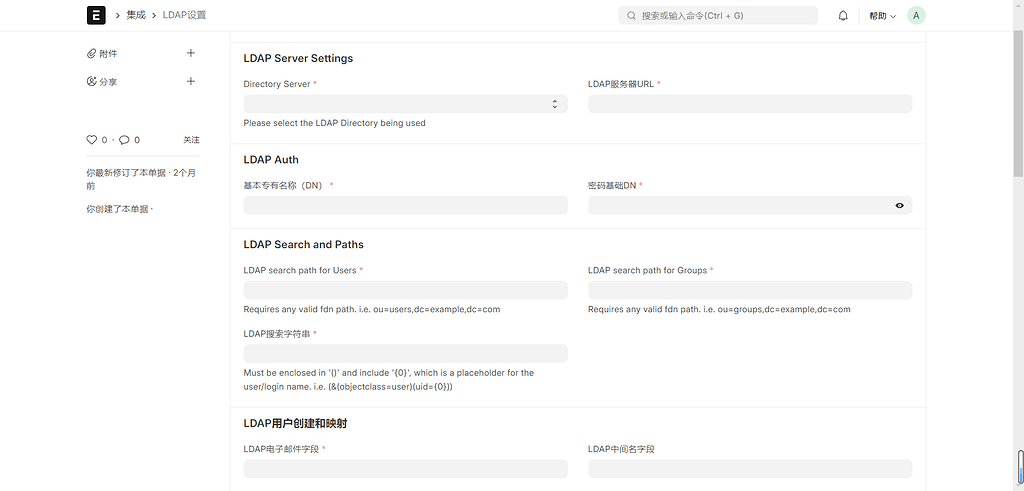Add an attachment with plus icon
This screenshot has width=1024, height=491.
[x=191, y=53]
